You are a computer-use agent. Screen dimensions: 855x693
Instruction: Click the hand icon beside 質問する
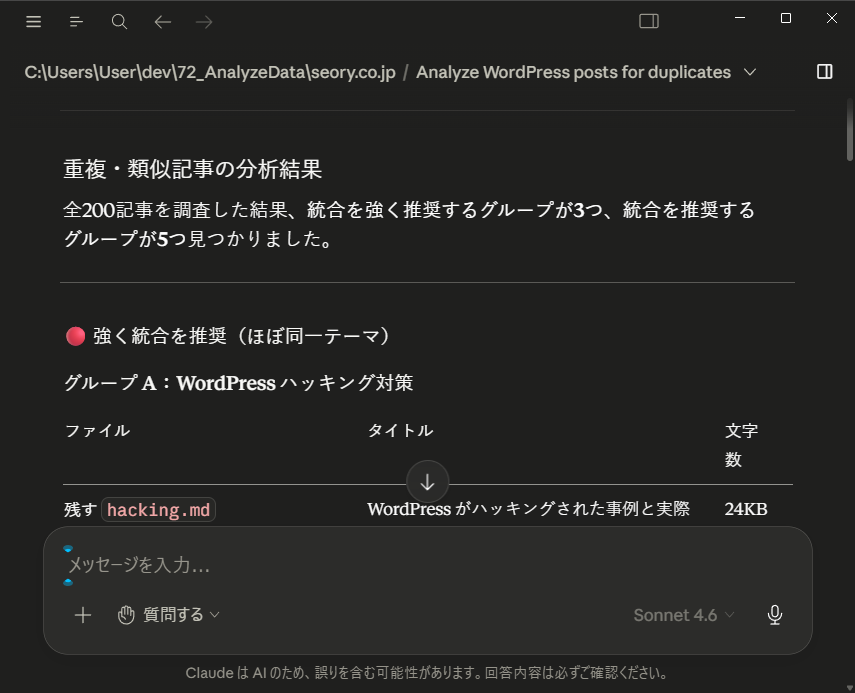point(126,615)
